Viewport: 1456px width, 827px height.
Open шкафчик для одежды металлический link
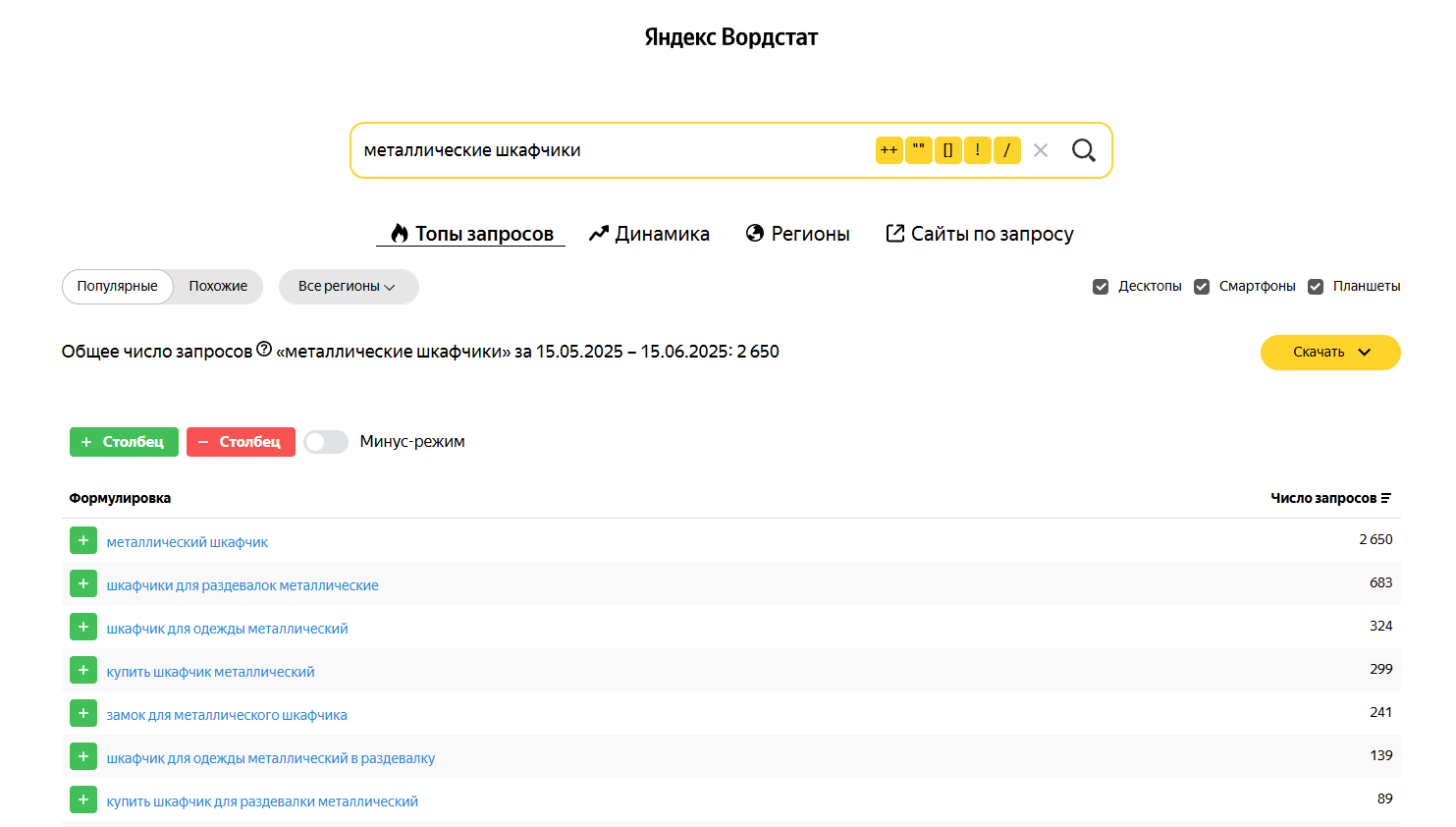[228, 629]
